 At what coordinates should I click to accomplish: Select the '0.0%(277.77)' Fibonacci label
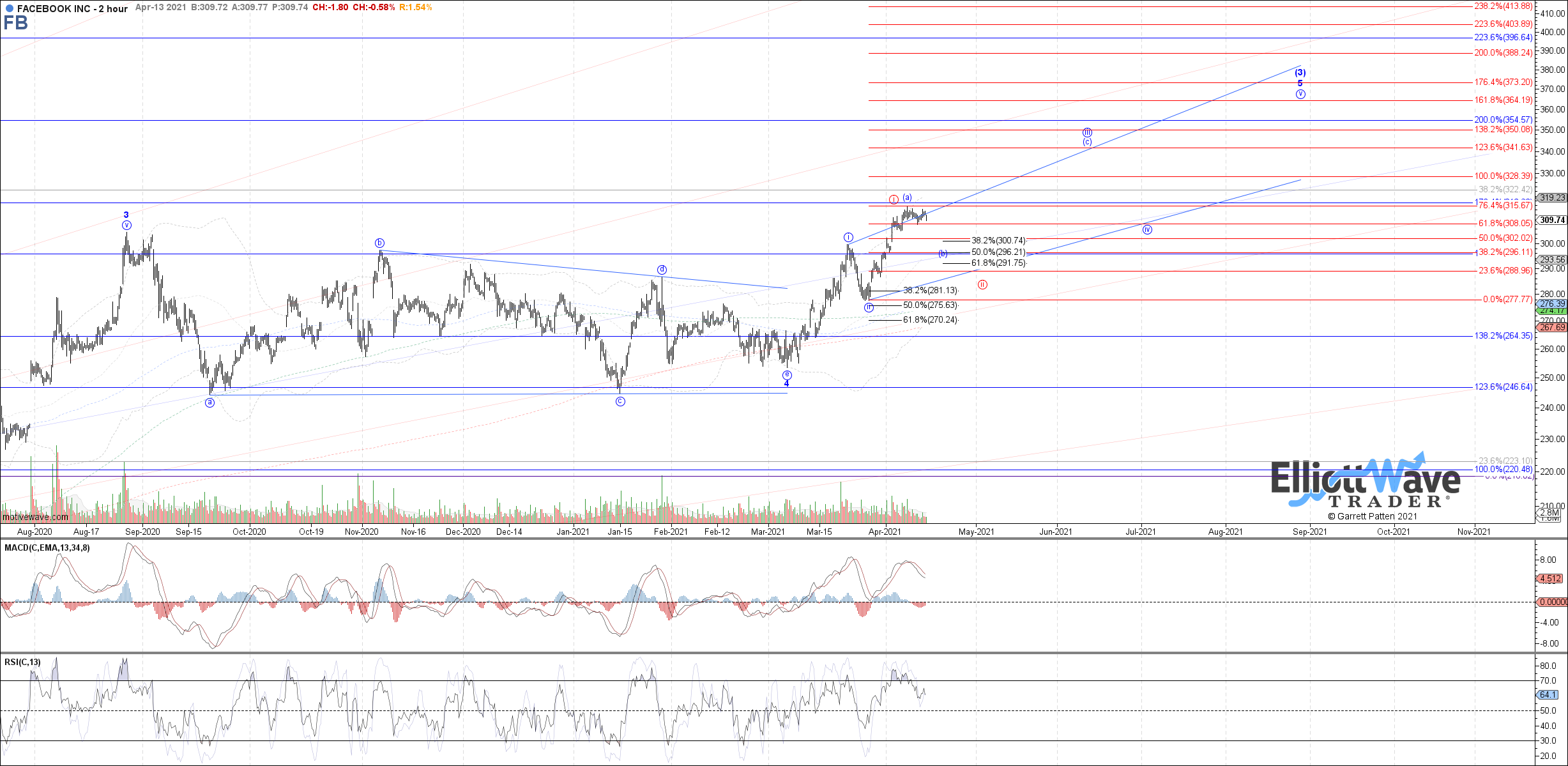(1507, 300)
